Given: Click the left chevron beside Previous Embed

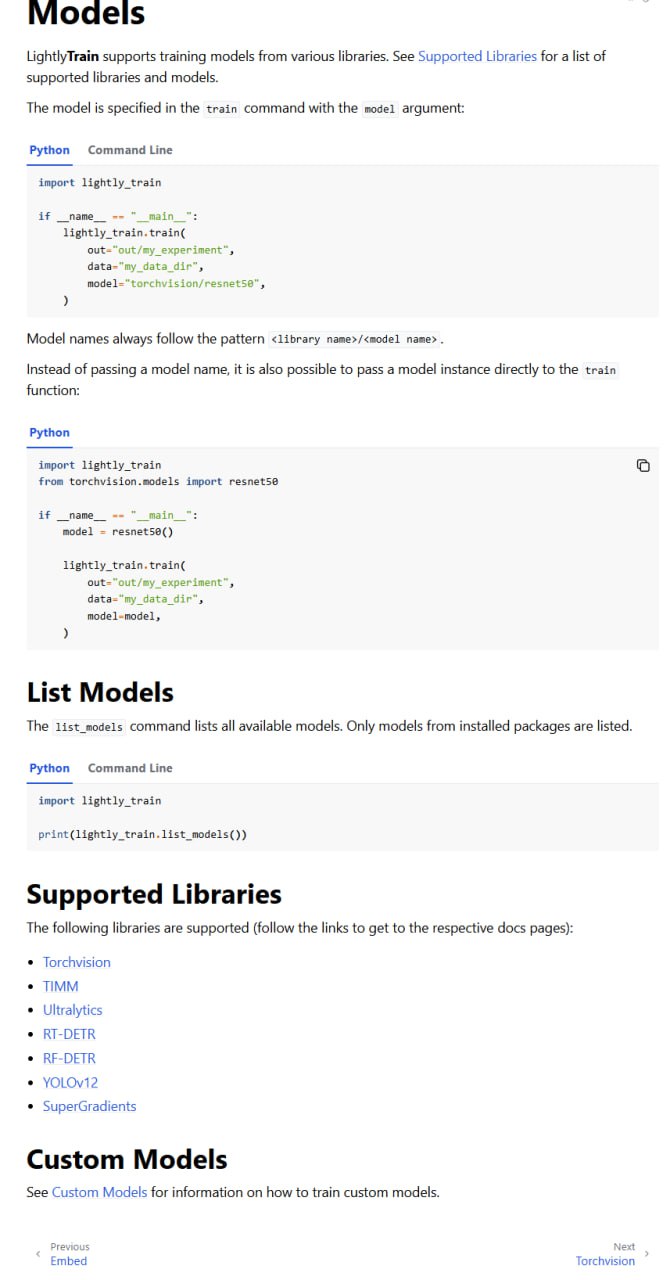Looking at the screenshot, I should [x=38, y=1253].
